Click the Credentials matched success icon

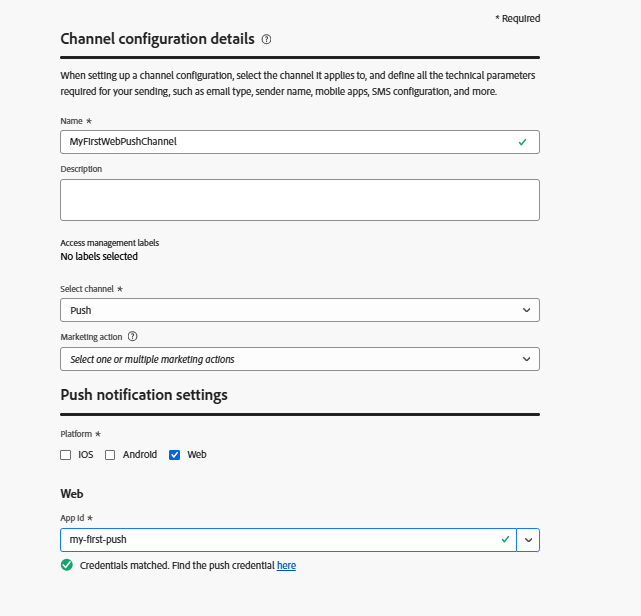pos(67,565)
